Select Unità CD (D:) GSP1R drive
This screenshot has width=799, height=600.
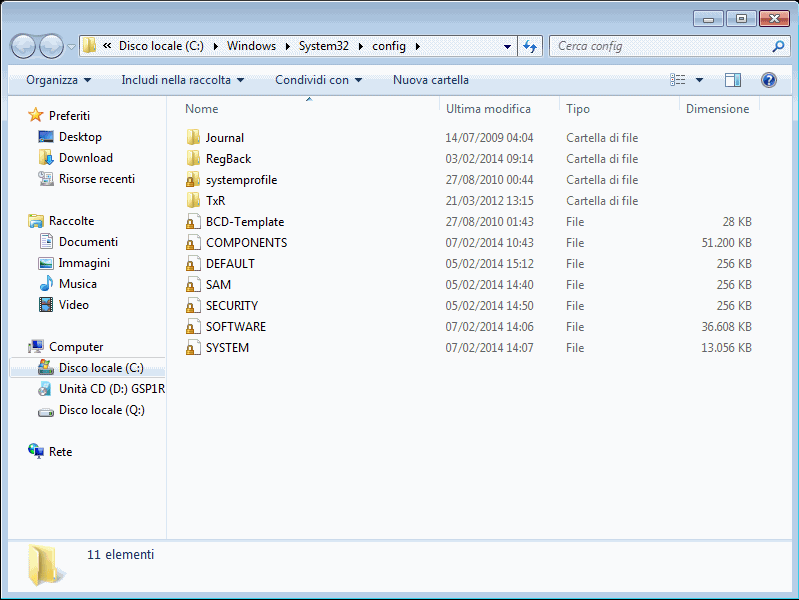coord(112,389)
